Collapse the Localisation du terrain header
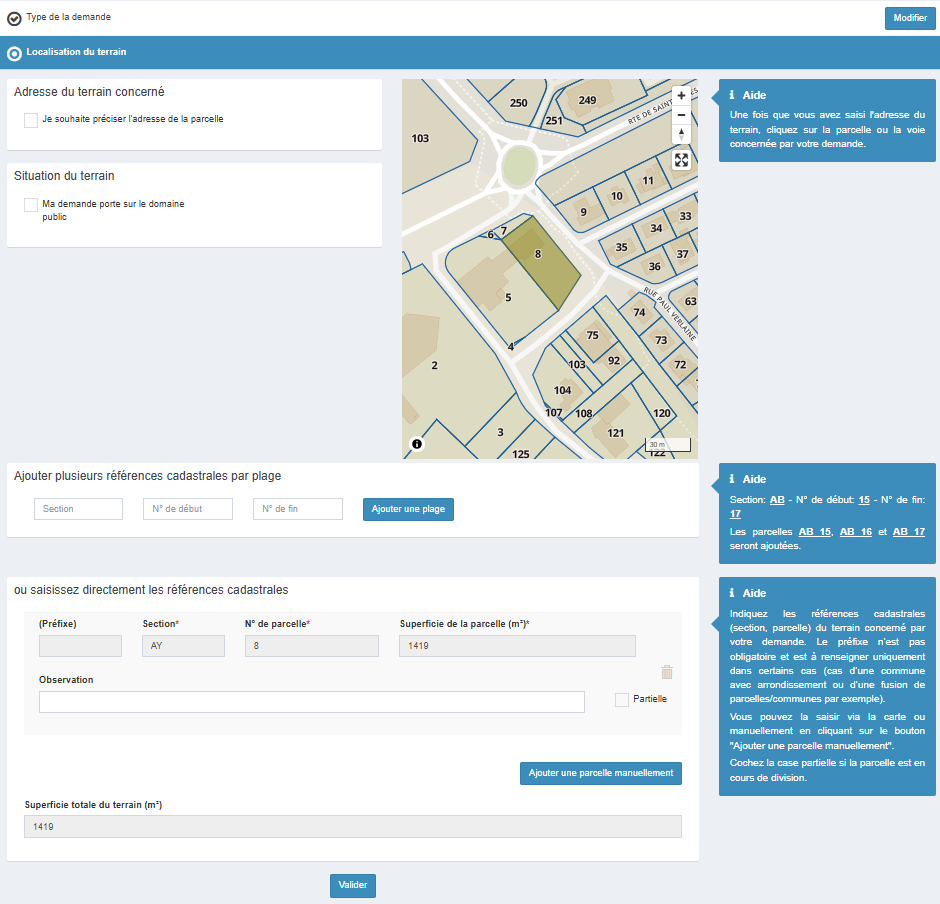Viewport: 940px width, 904px height. [77, 52]
